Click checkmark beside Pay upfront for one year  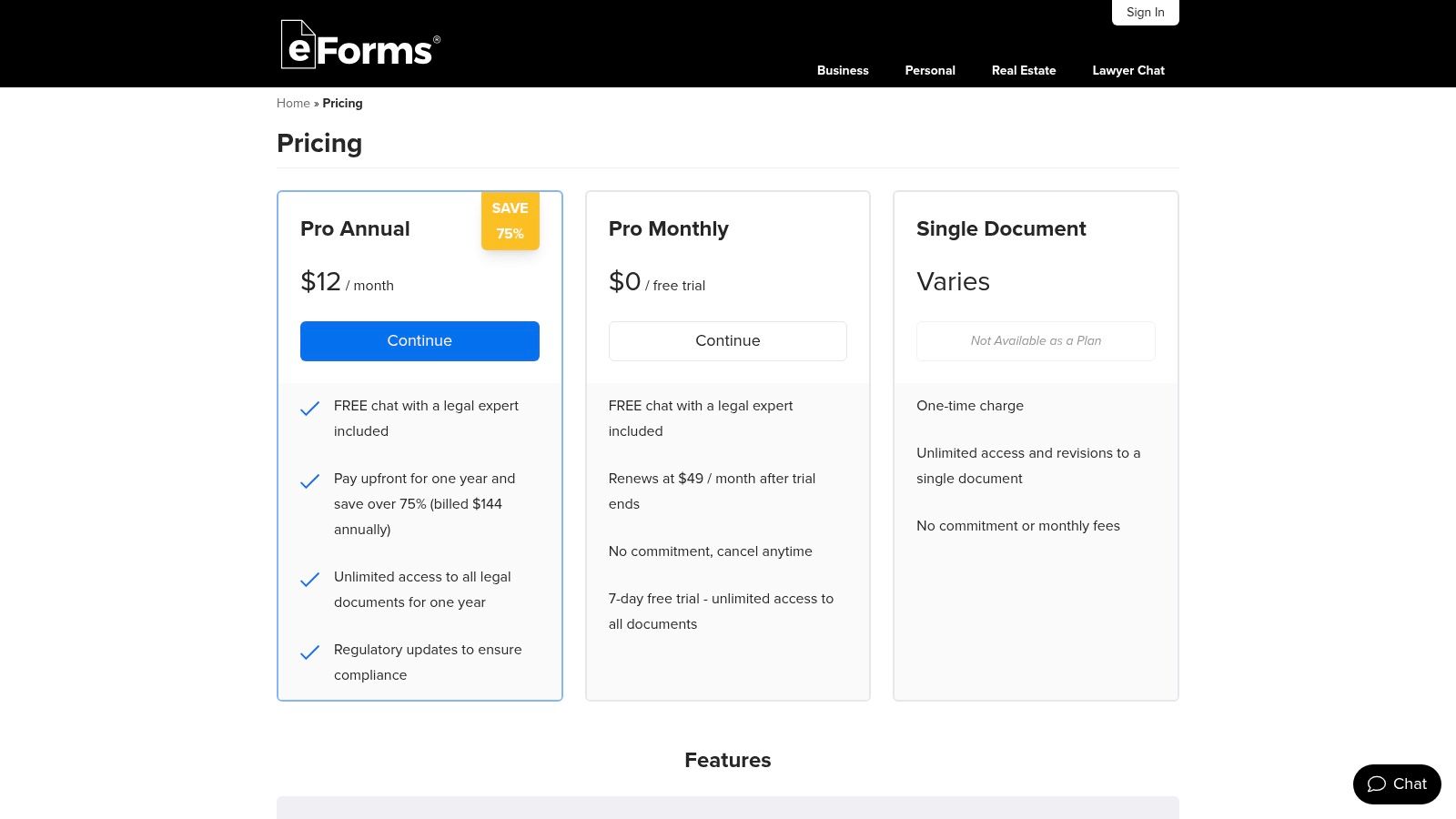coord(309,480)
